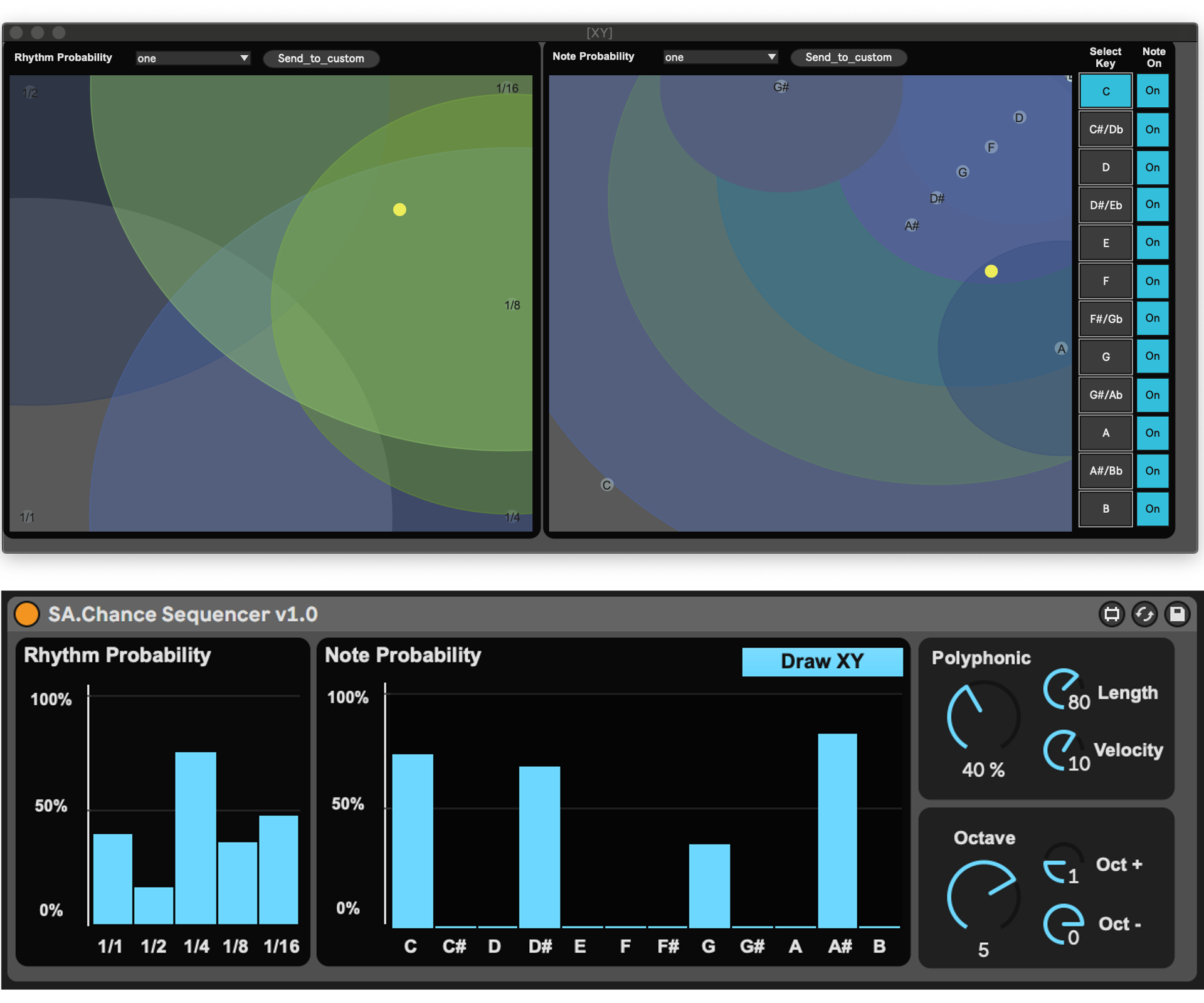The width and height of the screenshot is (1204, 1003).
Task: Click yellow dot in Rhythm XY pad
Action: [399, 209]
